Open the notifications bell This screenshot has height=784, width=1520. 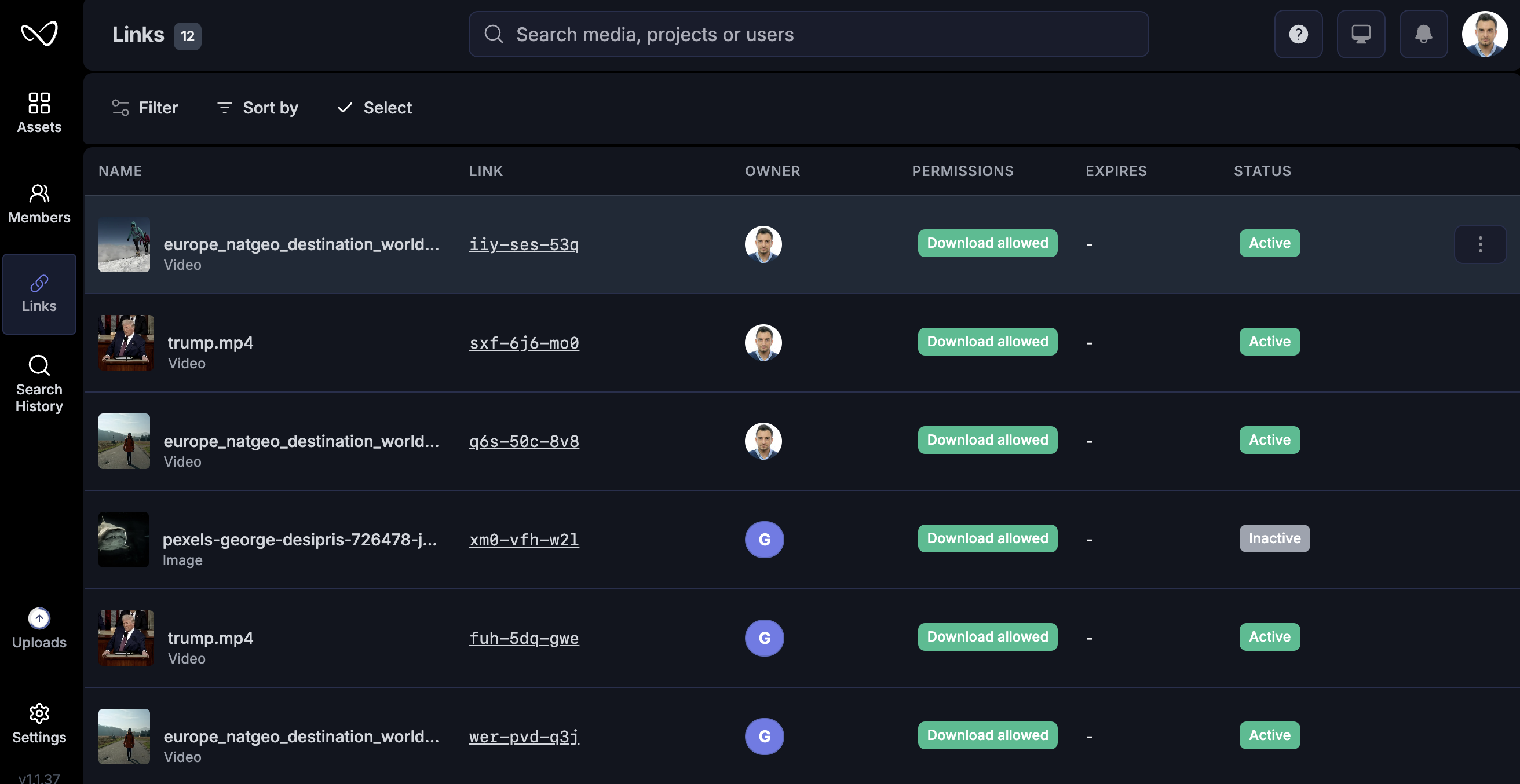(1423, 34)
